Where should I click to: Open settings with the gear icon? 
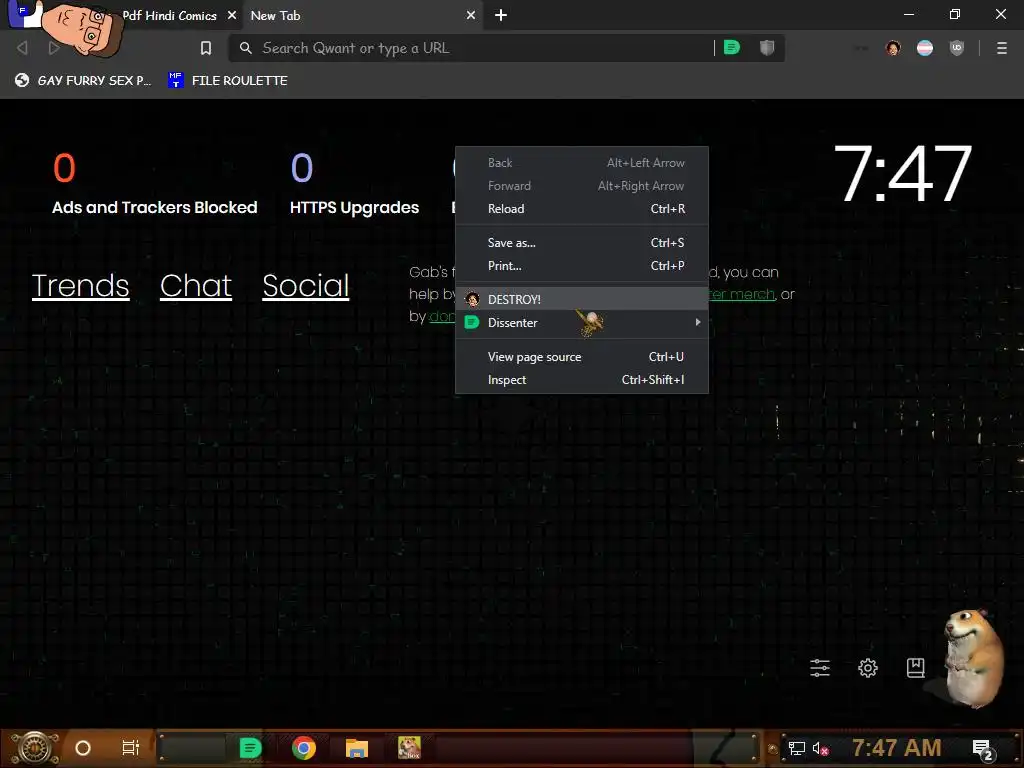pos(868,667)
